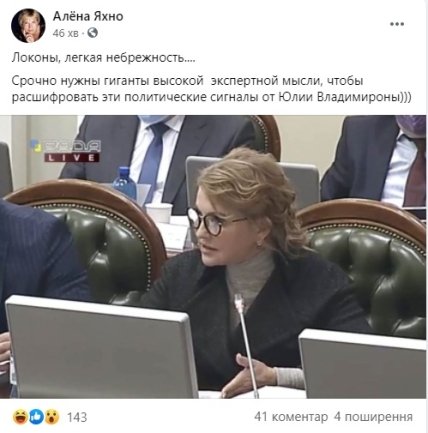Click the laughing haha reaction emoji
Viewport: 428px width, 433px height.
[20, 417]
